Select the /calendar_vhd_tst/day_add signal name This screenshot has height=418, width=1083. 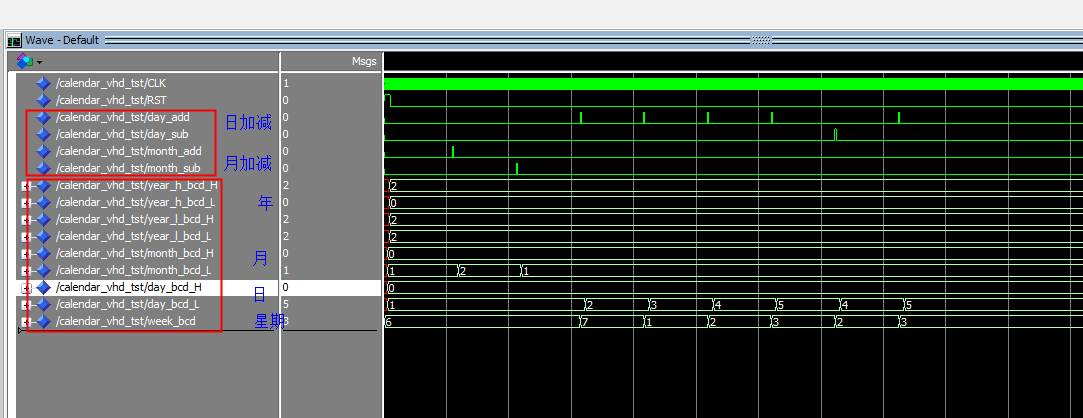click(x=123, y=117)
